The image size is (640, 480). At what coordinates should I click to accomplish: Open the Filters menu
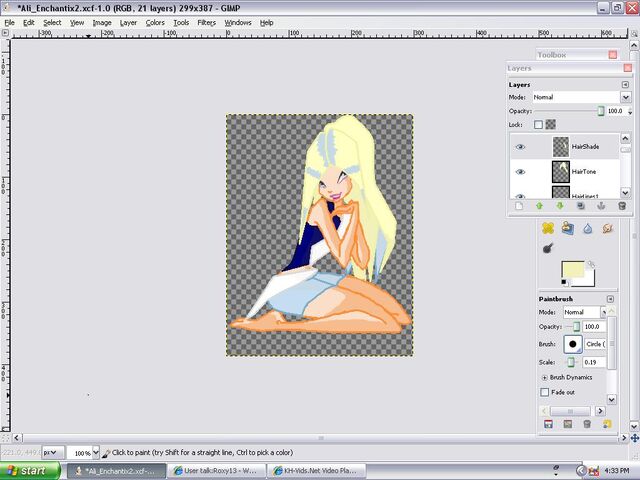[207, 23]
